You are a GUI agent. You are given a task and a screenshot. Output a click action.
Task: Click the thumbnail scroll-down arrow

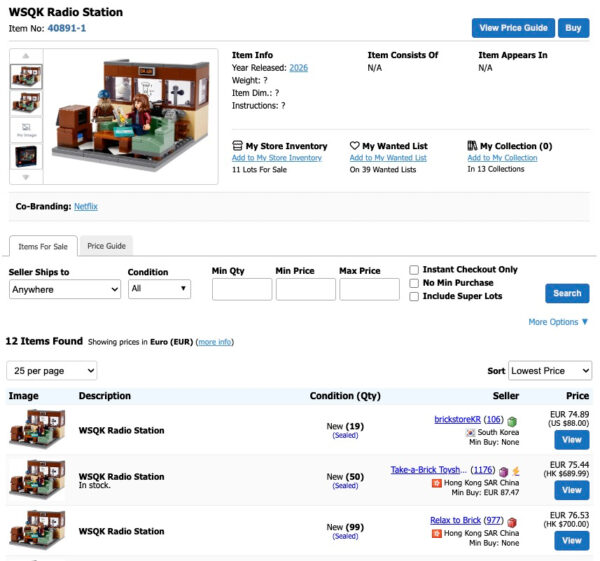point(26,177)
